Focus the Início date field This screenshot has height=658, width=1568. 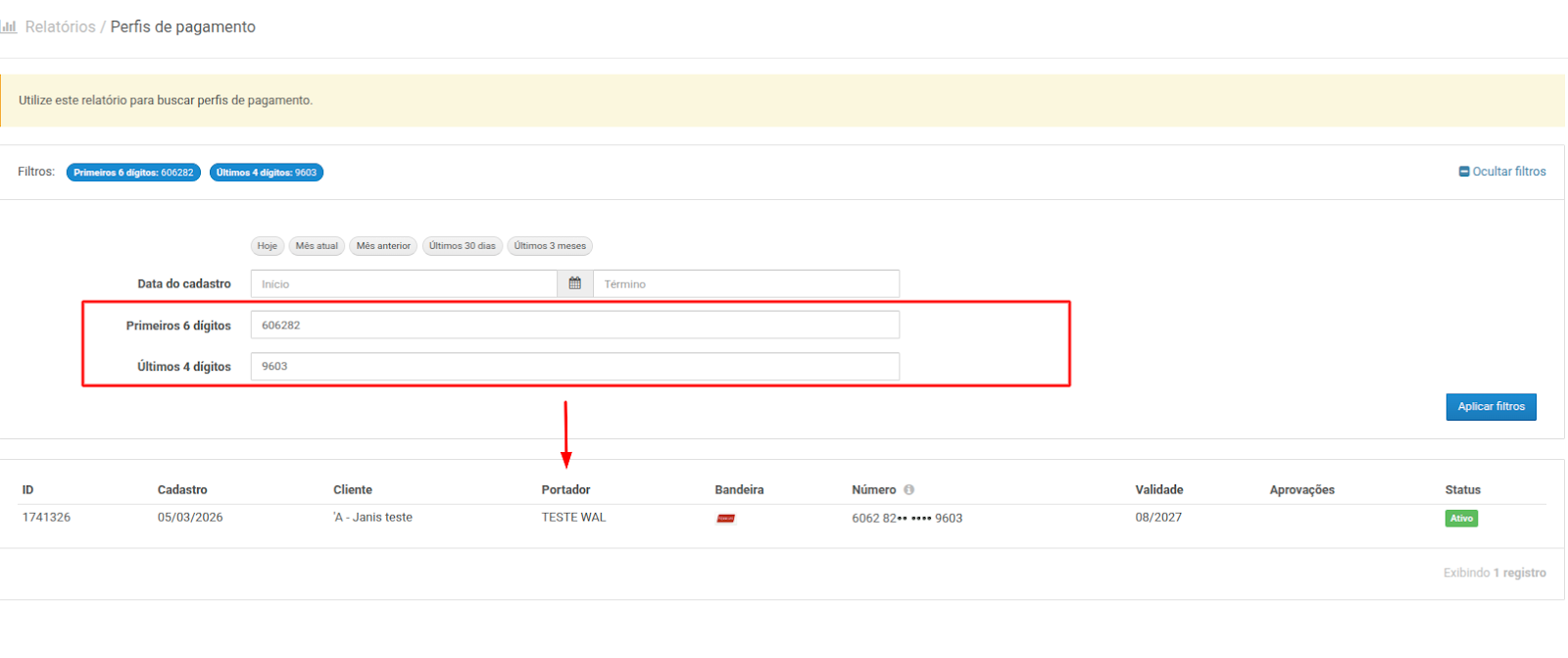[404, 283]
